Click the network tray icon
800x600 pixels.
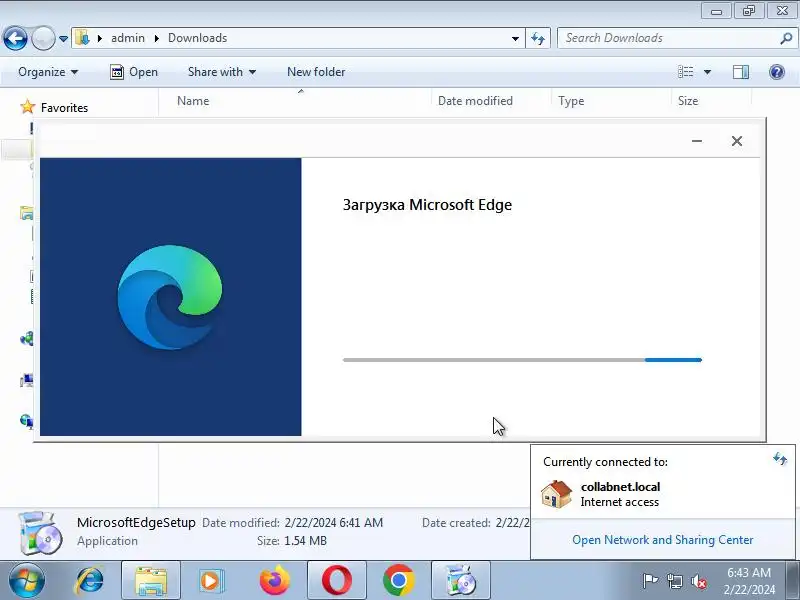tap(674, 581)
